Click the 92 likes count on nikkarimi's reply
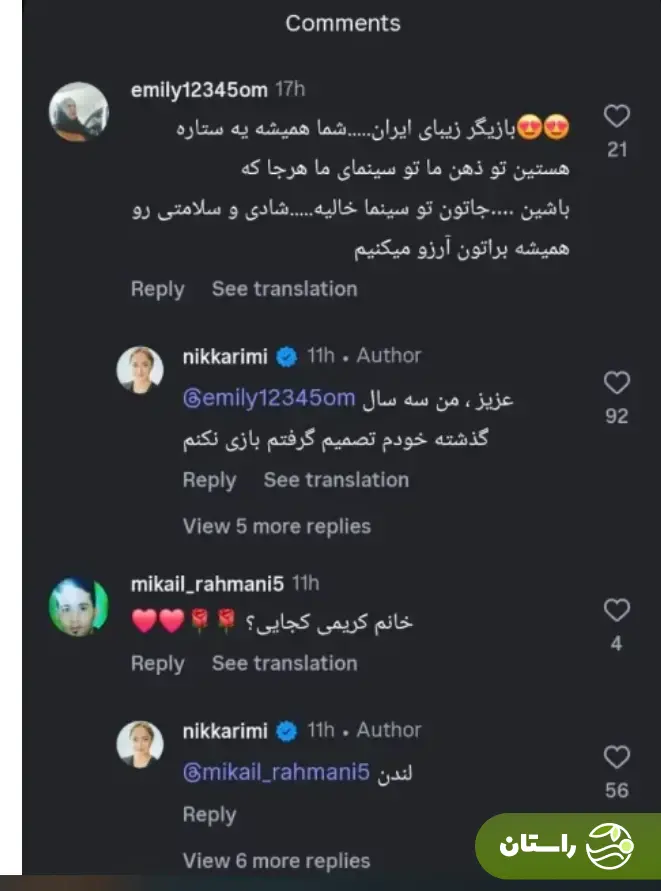 617,411
